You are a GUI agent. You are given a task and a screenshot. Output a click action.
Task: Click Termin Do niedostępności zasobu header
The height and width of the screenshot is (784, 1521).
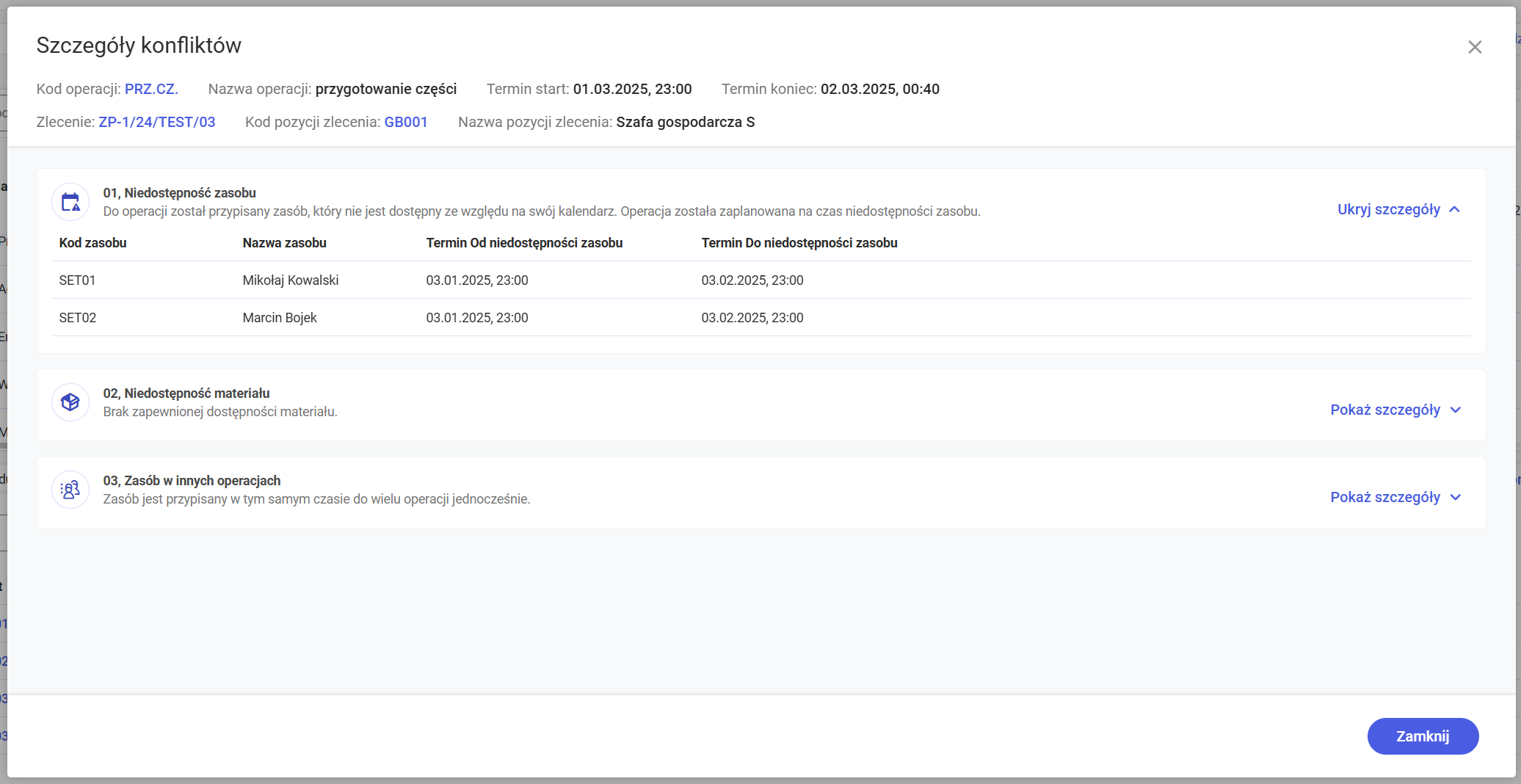coord(799,243)
